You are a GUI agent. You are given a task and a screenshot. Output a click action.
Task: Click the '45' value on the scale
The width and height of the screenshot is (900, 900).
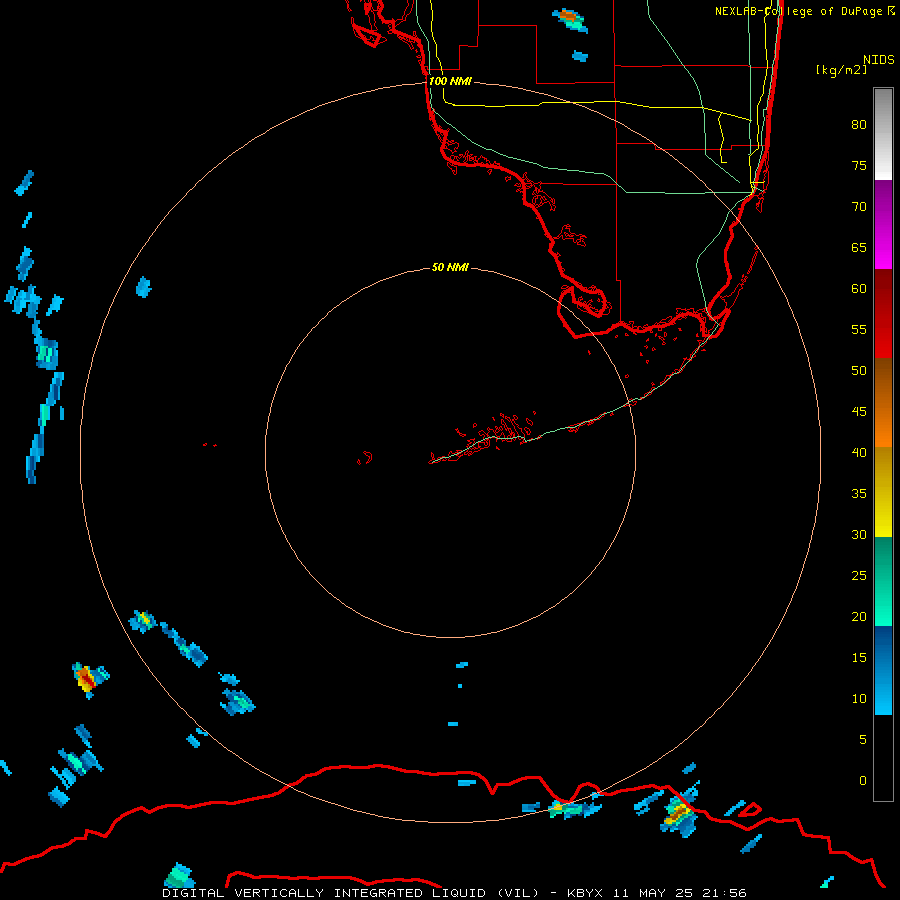859,412
